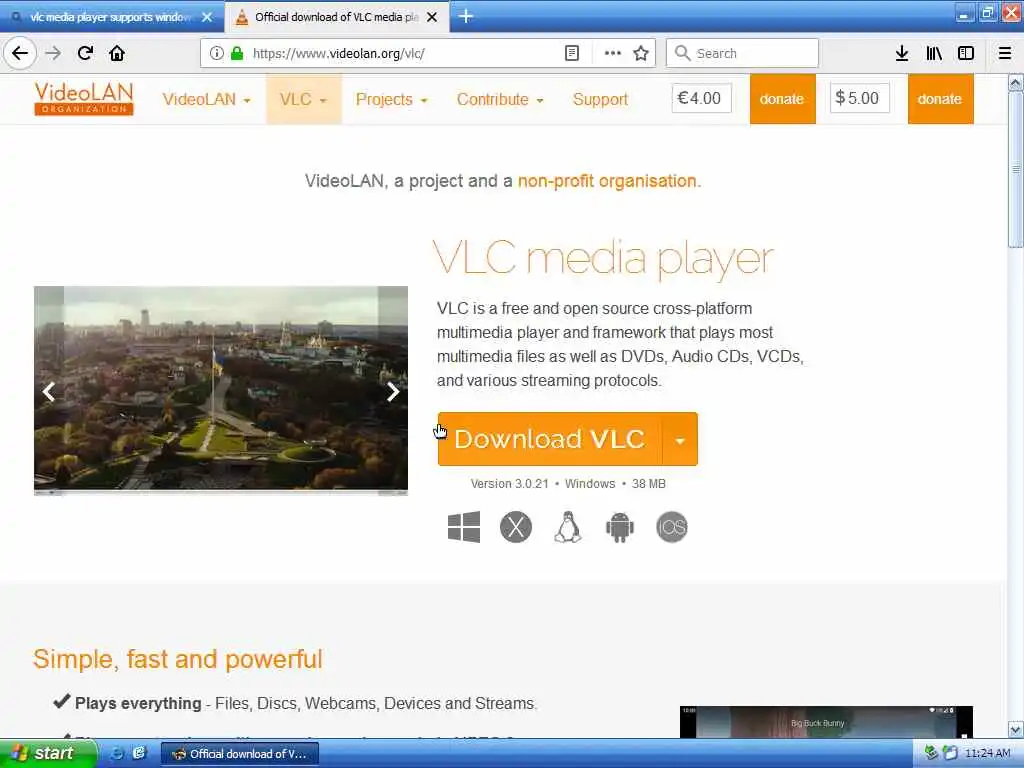The height and width of the screenshot is (768, 1024).
Task: Click the page scrollbar down arrow
Action: (x=1015, y=729)
